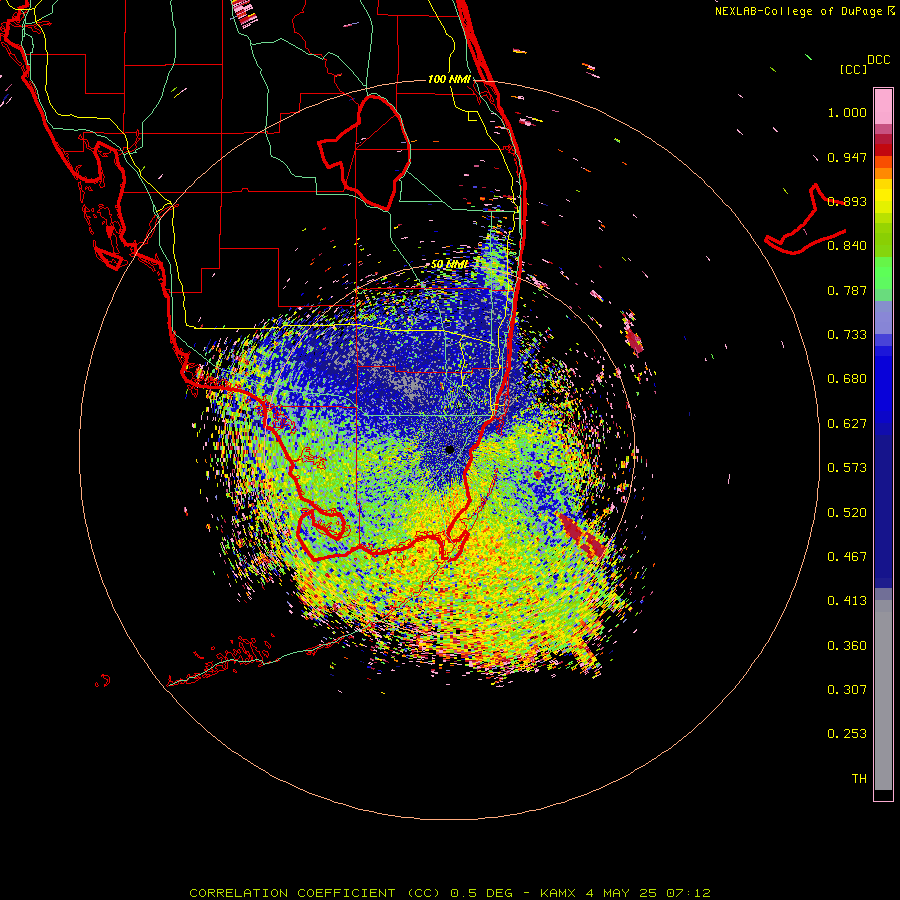
Task: Click the CORRELATION COEFFICIENT caption text
Action: click(292, 893)
